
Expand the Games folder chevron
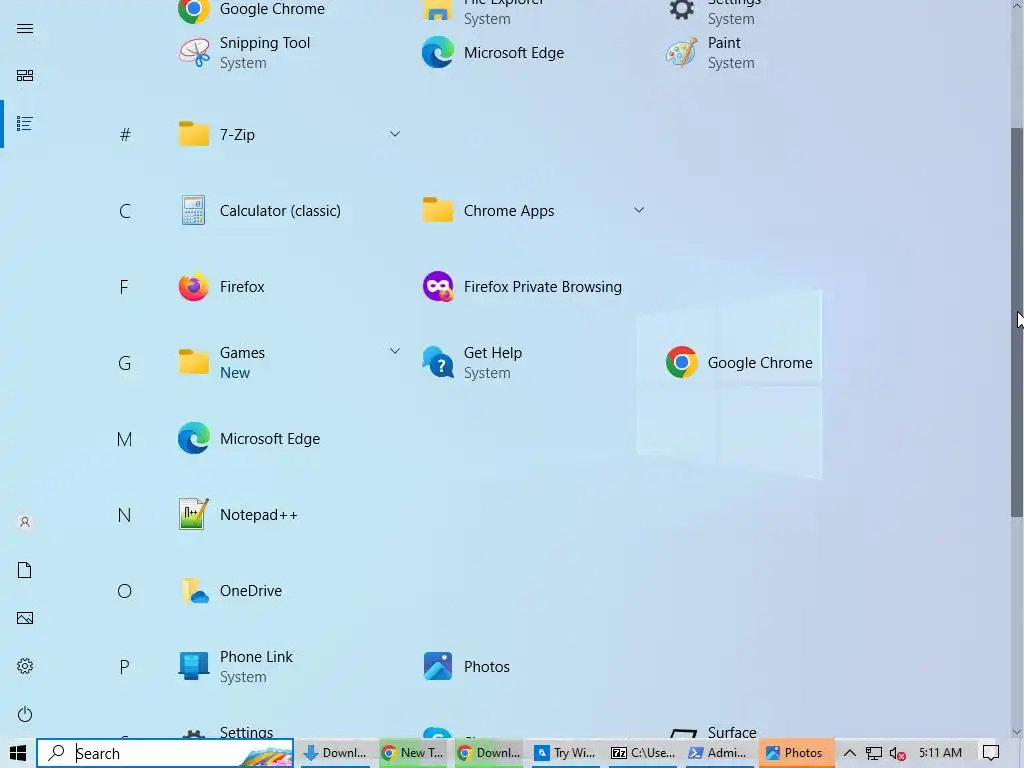click(x=394, y=351)
